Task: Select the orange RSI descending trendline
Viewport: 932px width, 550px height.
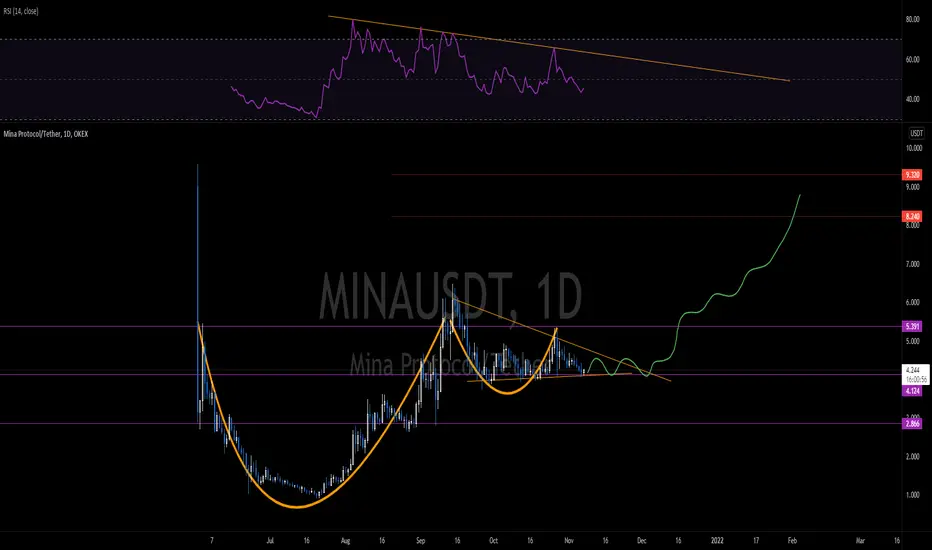Action: (x=559, y=48)
